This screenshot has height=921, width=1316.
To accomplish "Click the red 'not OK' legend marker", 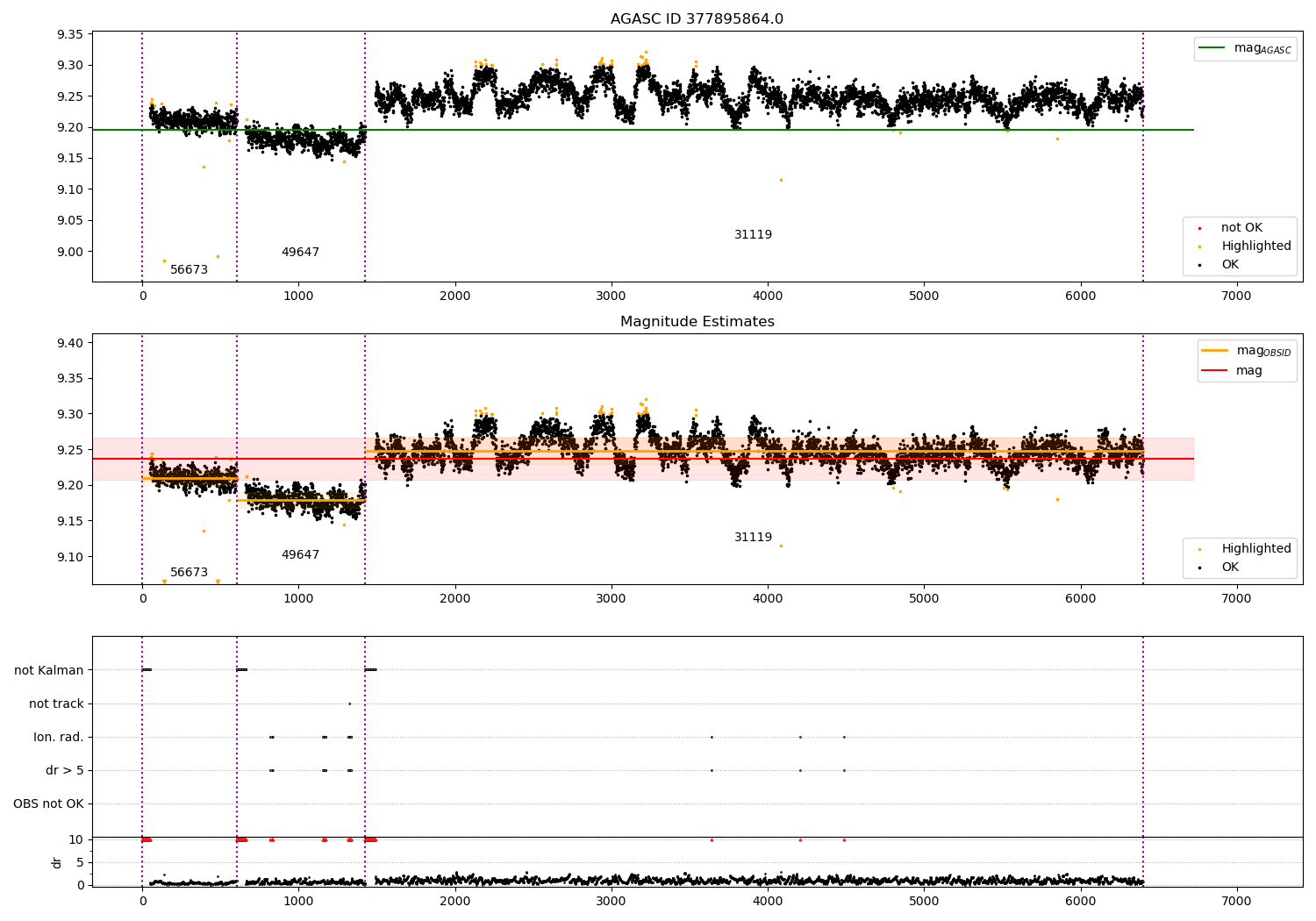I will (1199, 228).
